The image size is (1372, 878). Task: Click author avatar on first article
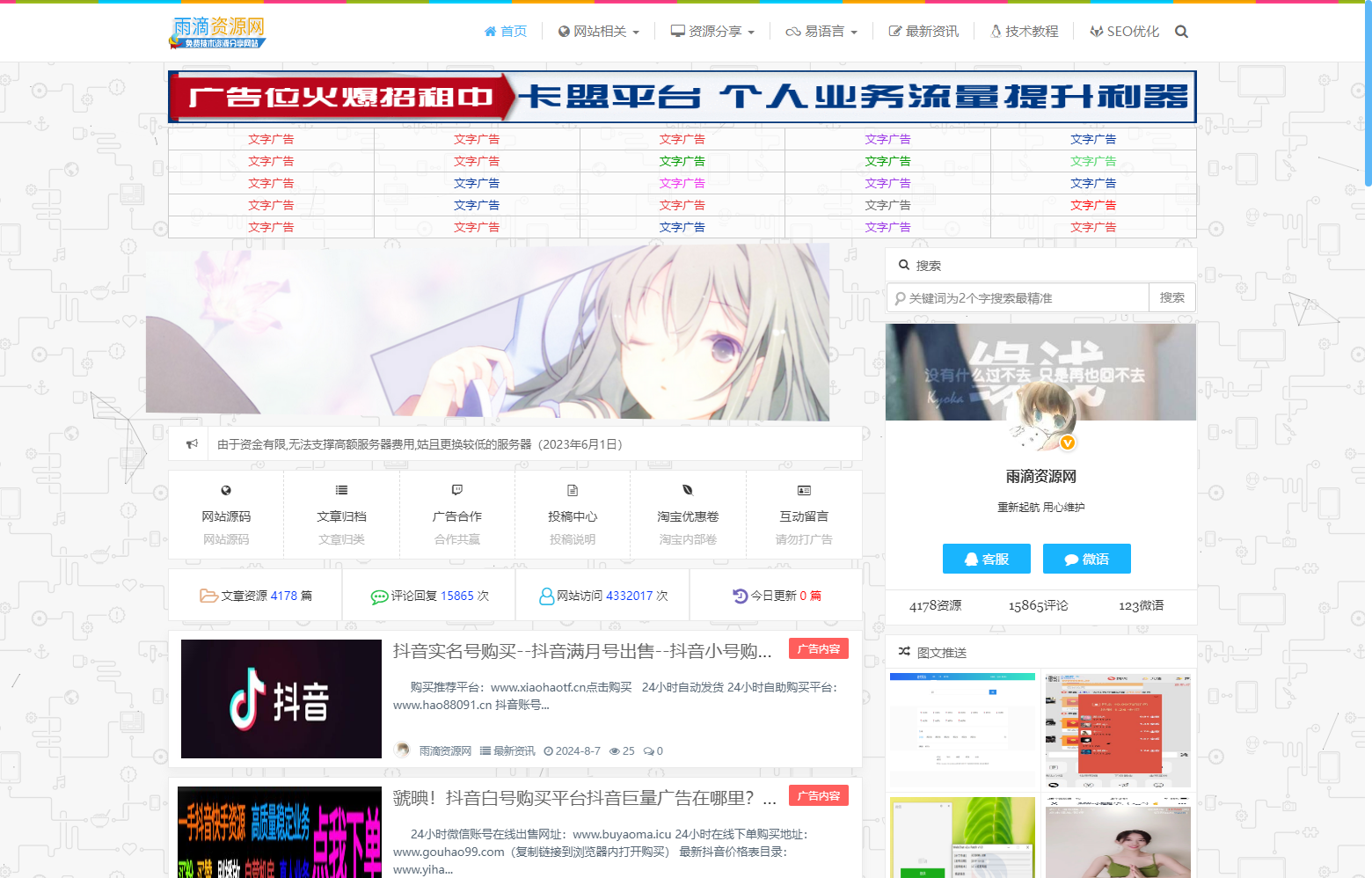pos(403,750)
